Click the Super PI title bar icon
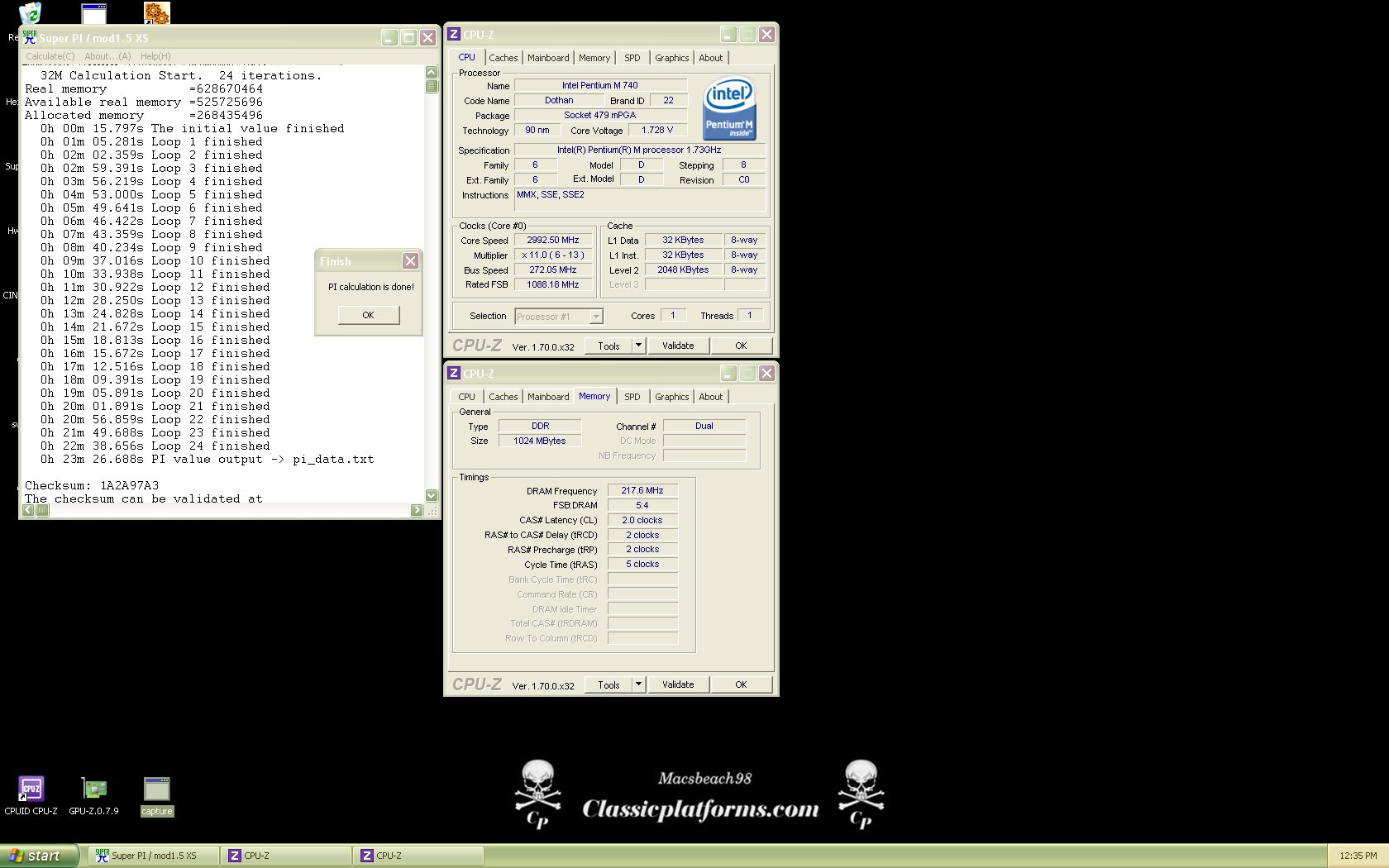 click(x=30, y=37)
